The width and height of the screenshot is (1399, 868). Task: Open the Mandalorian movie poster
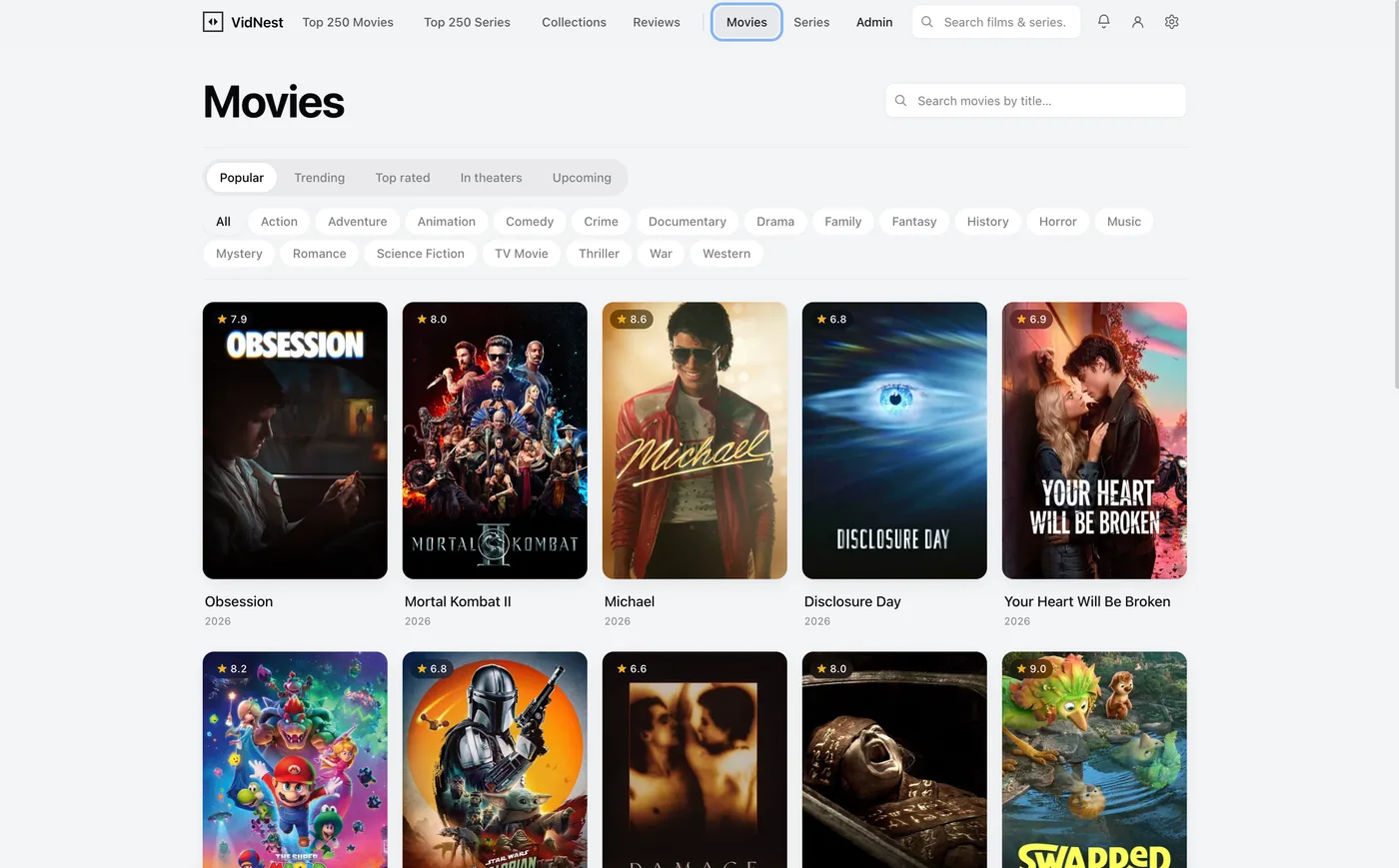click(495, 760)
